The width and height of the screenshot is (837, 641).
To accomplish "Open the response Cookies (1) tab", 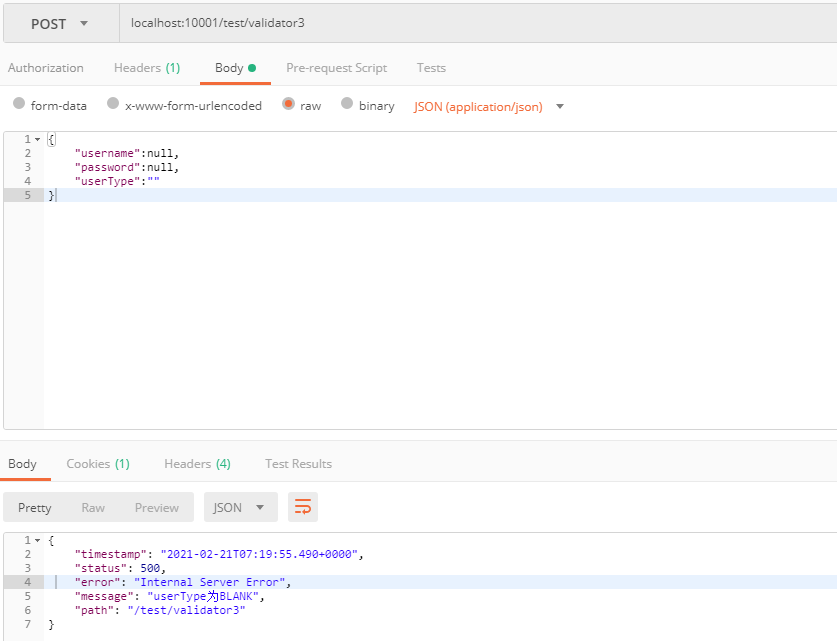I will tap(98, 464).
